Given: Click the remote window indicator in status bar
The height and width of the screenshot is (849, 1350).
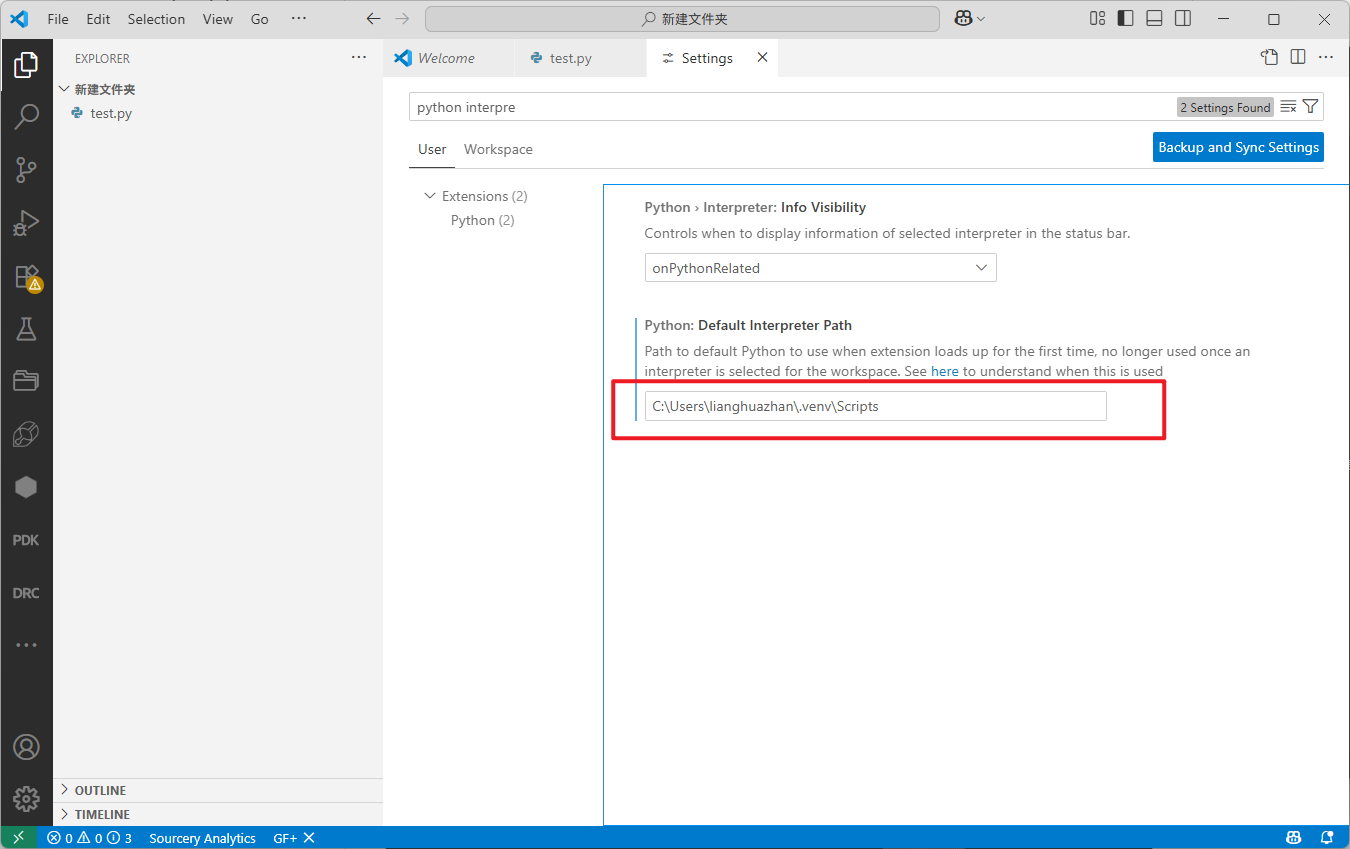Looking at the screenshot, I should click(x=19, y=838).
